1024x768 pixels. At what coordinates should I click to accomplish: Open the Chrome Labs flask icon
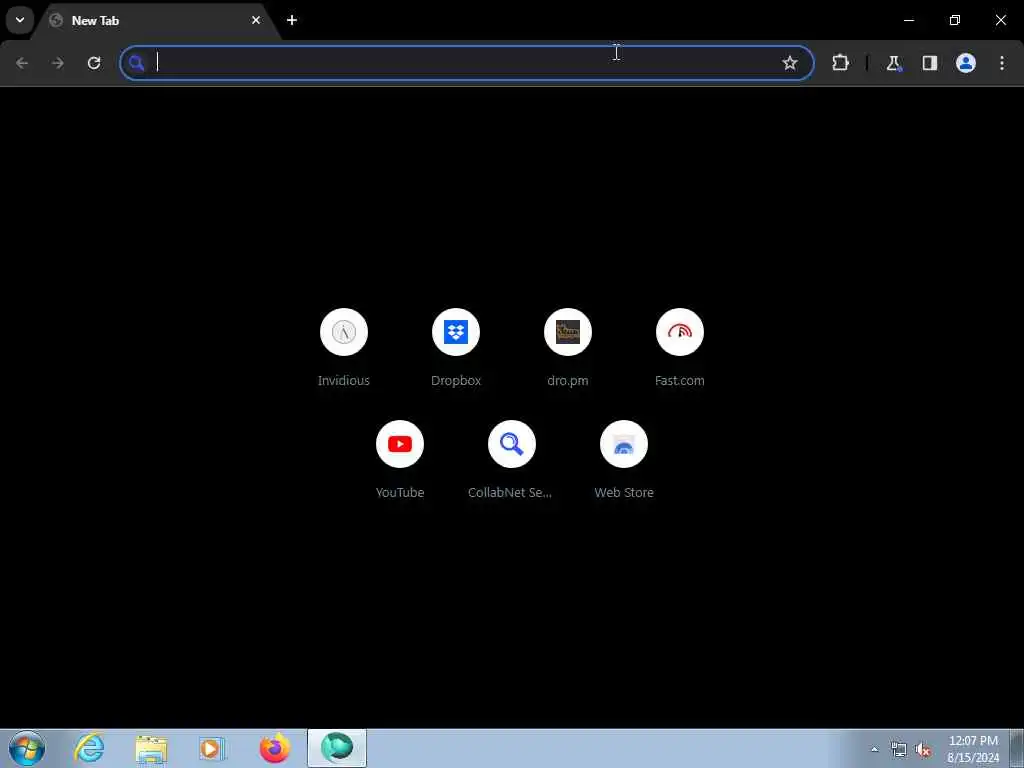pos(893,63)
